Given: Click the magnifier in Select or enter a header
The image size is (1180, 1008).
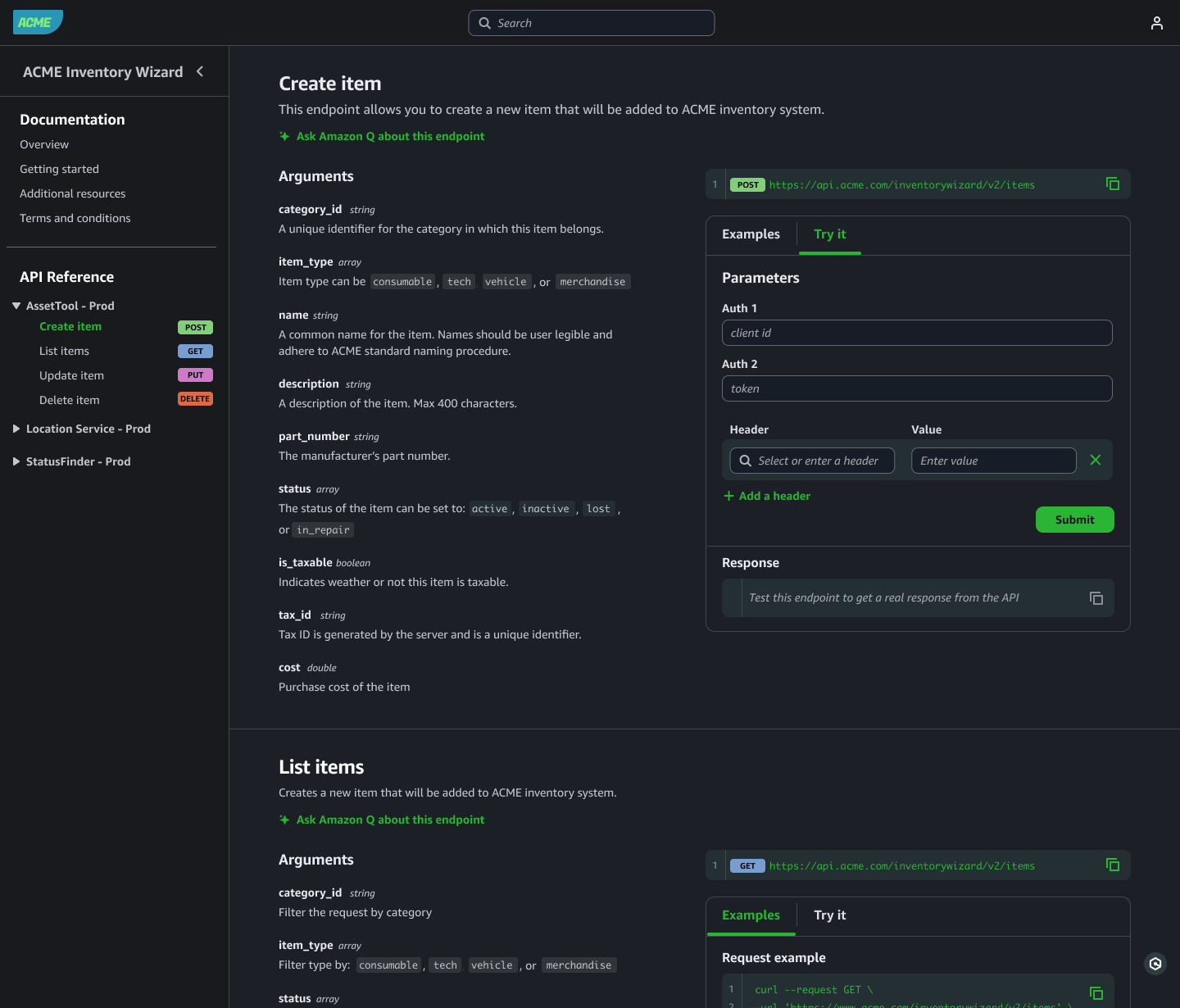Looking at the screenshot, I should pyautogui.click(x=745, y=461).
